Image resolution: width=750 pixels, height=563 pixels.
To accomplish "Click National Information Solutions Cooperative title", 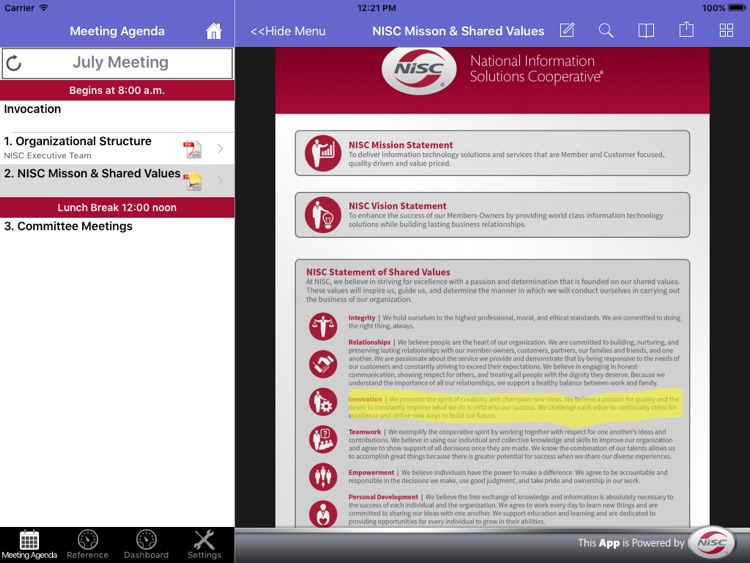I will [x=536, y=69].
